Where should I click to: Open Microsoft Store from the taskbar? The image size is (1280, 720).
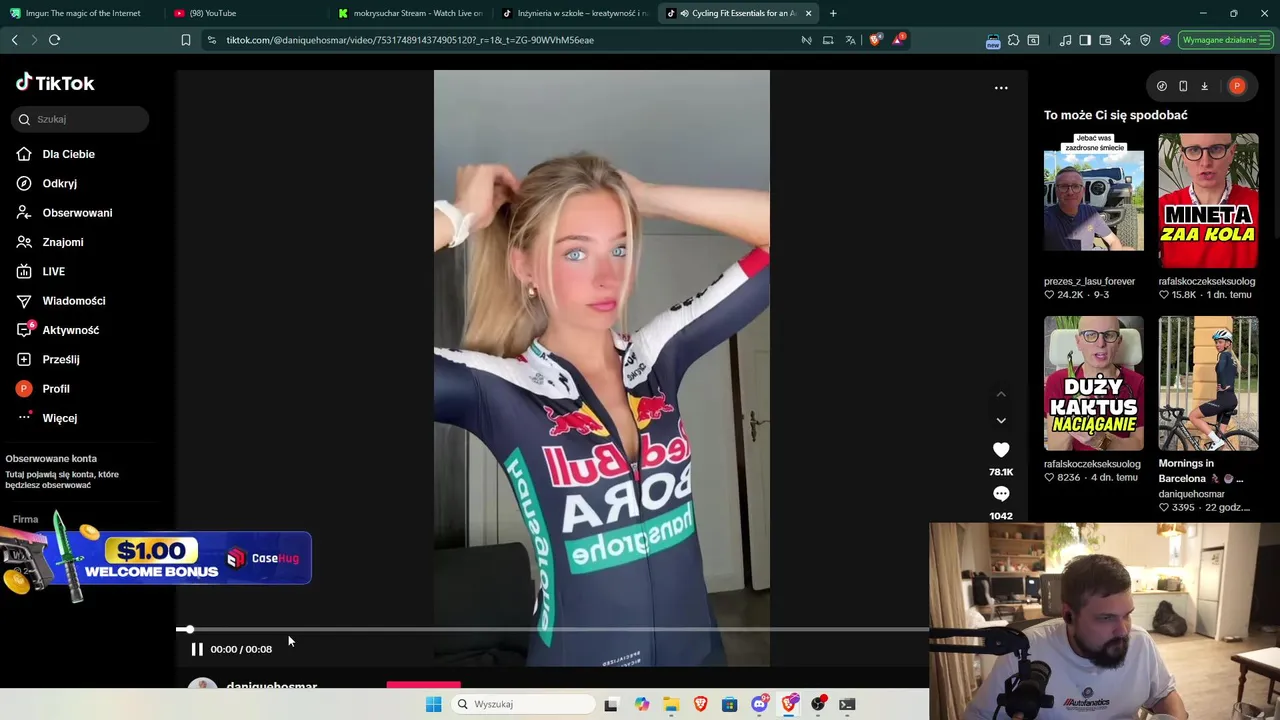tap(730, 704)
